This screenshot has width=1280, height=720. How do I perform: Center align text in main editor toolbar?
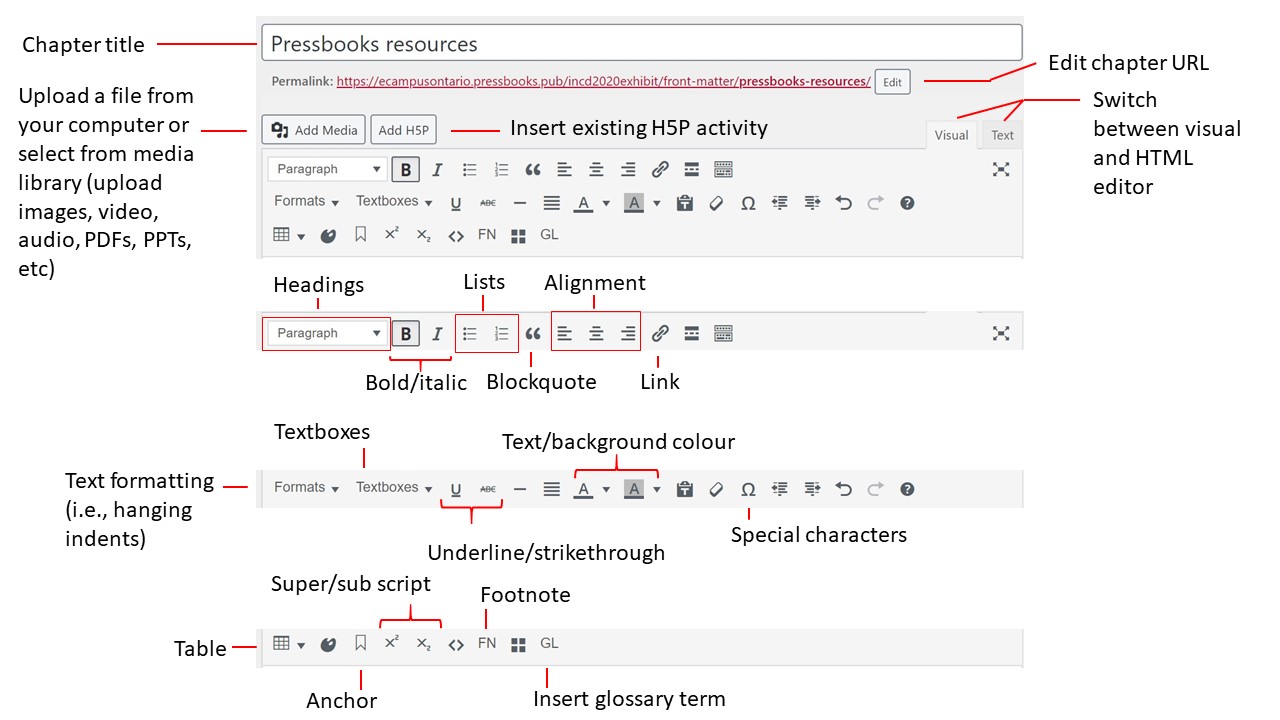coord(596,169)
